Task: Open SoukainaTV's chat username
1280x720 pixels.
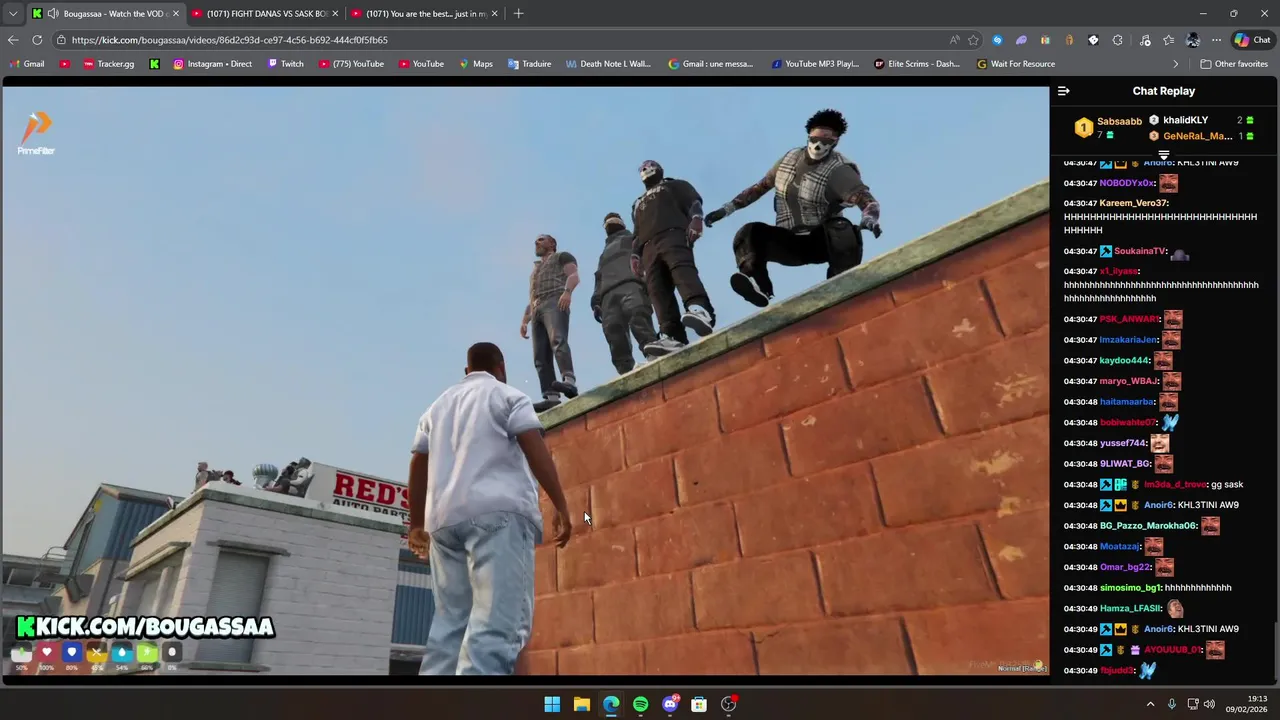Action: [1139, 251]
